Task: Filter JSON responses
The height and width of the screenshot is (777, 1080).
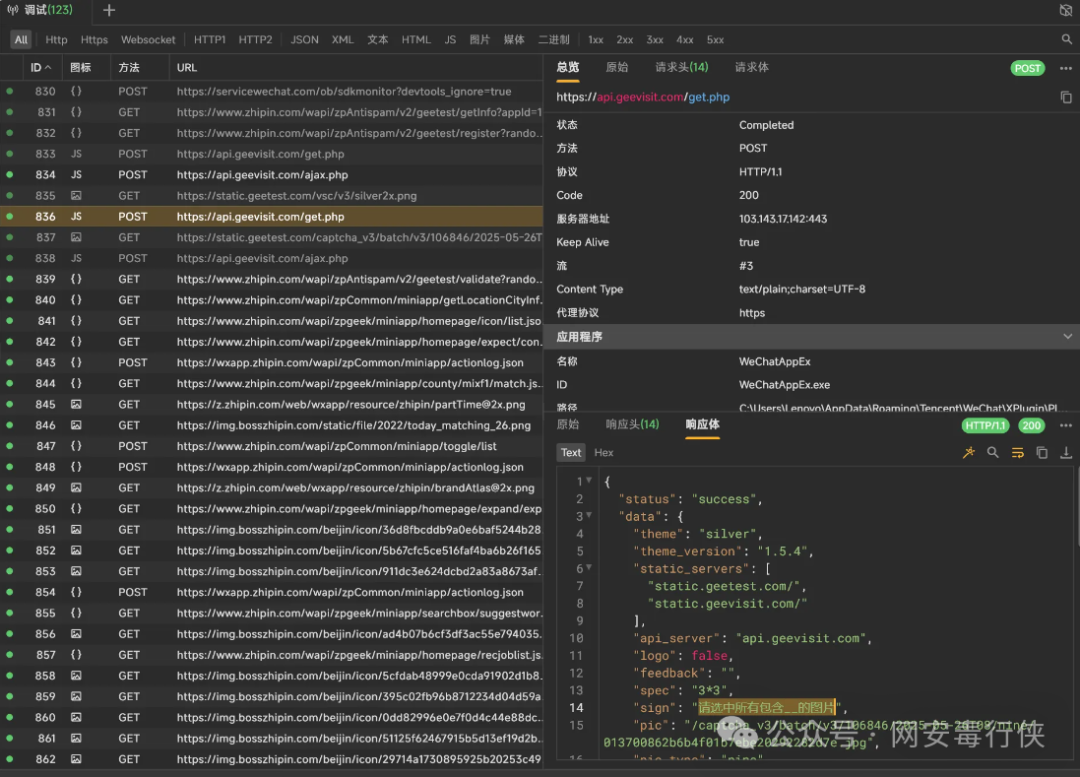Action: pos(304,39)
